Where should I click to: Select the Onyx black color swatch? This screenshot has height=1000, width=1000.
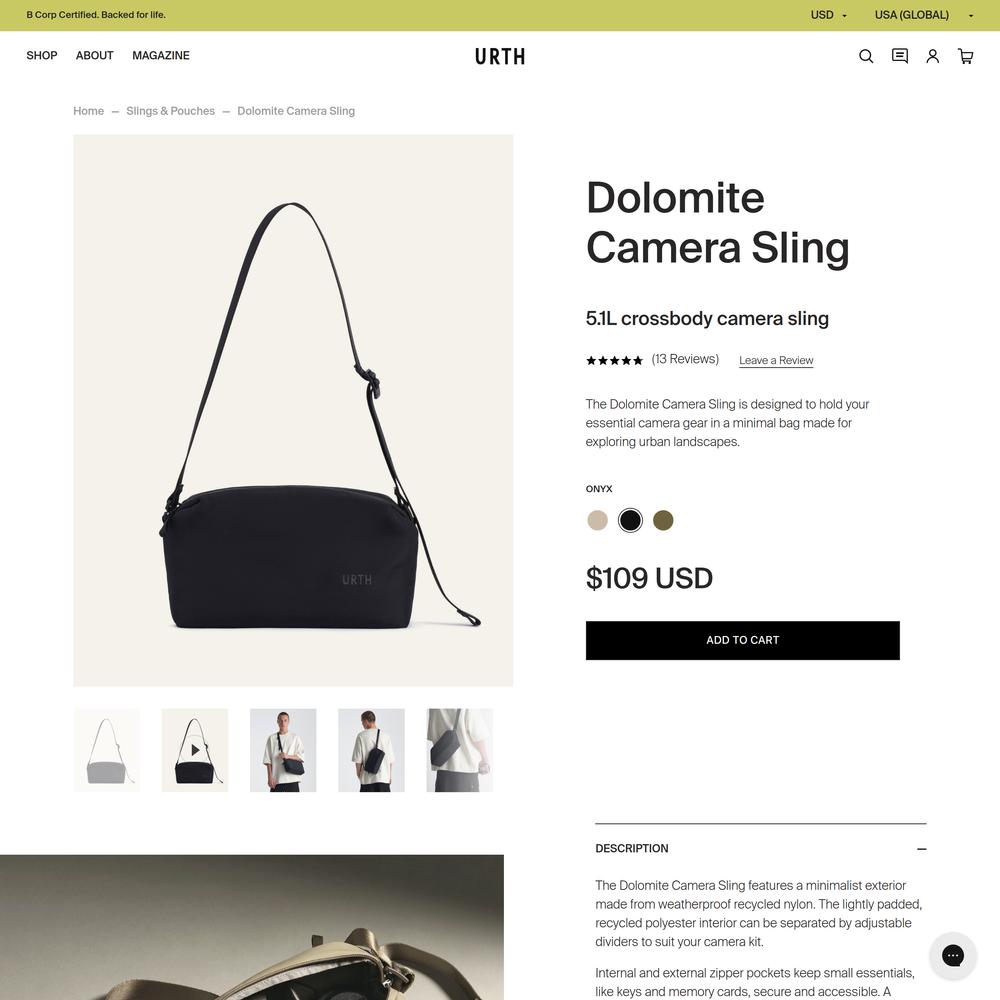(630, 520)
